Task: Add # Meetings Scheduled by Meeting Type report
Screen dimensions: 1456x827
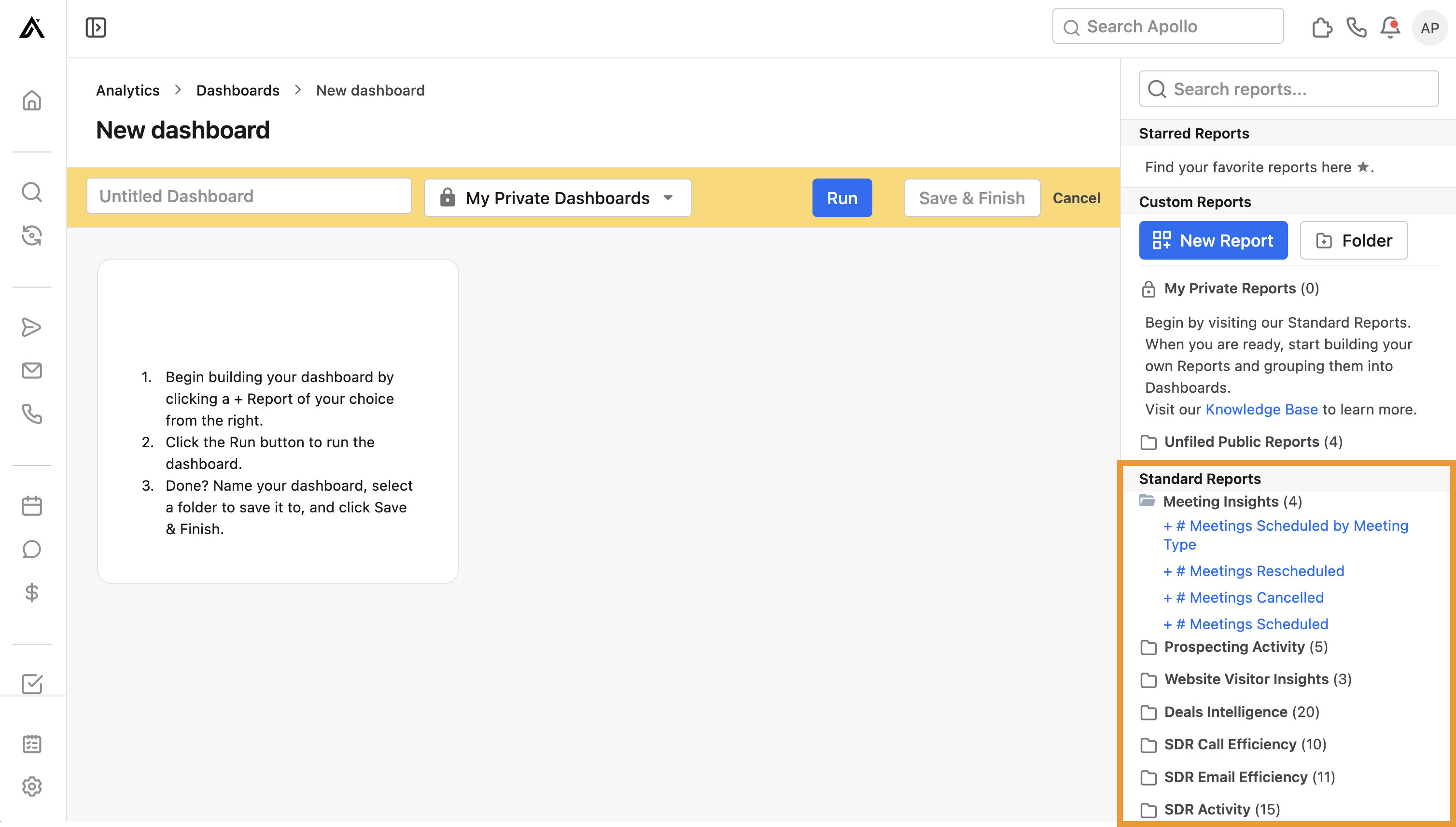Action: [x=1286, y=535]
